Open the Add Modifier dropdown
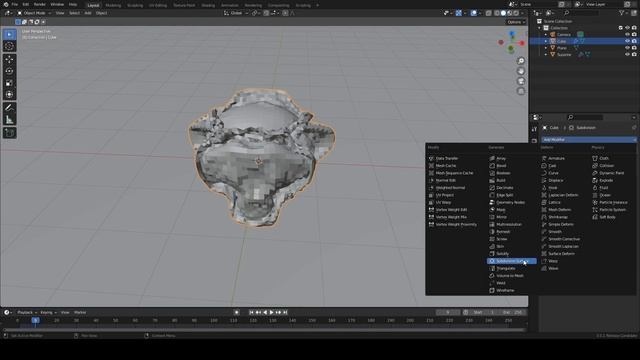640x360 pixels. (x=589, y=140)
